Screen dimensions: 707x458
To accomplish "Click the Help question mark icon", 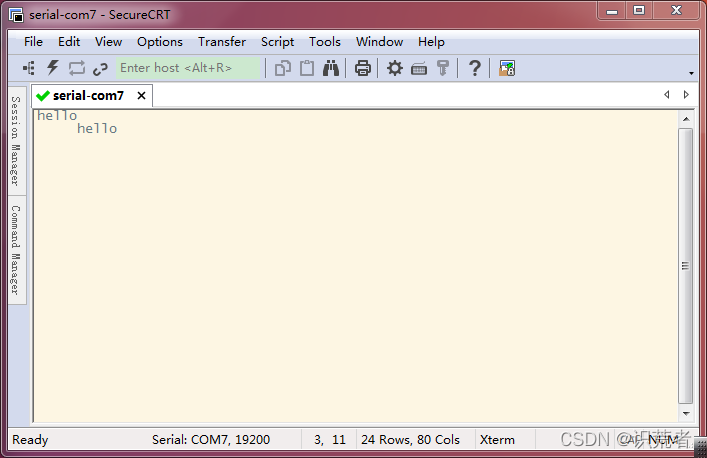I will tap(474, 69).
